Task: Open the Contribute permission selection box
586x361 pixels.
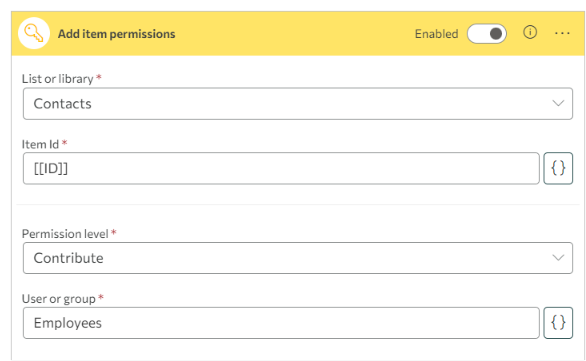Action: click(298, 258)
